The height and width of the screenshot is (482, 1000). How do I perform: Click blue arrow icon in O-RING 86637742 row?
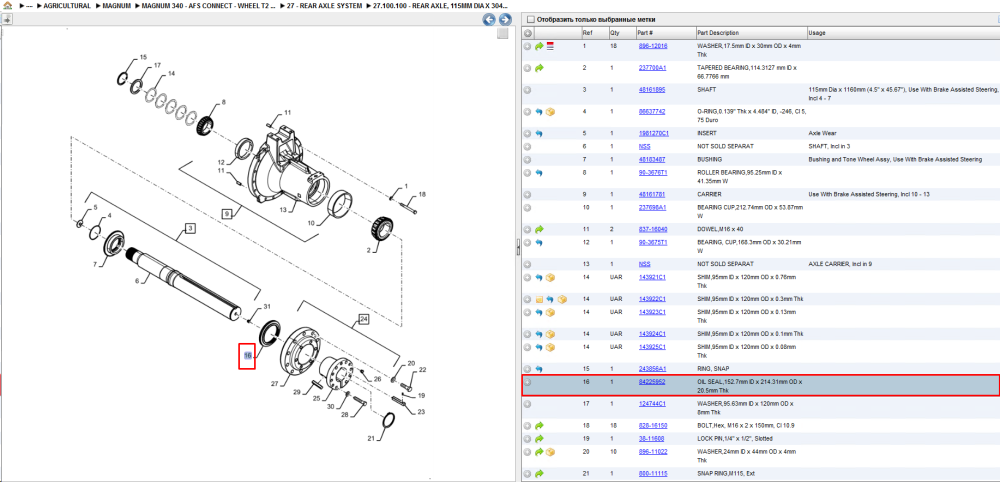pos(539,112)
